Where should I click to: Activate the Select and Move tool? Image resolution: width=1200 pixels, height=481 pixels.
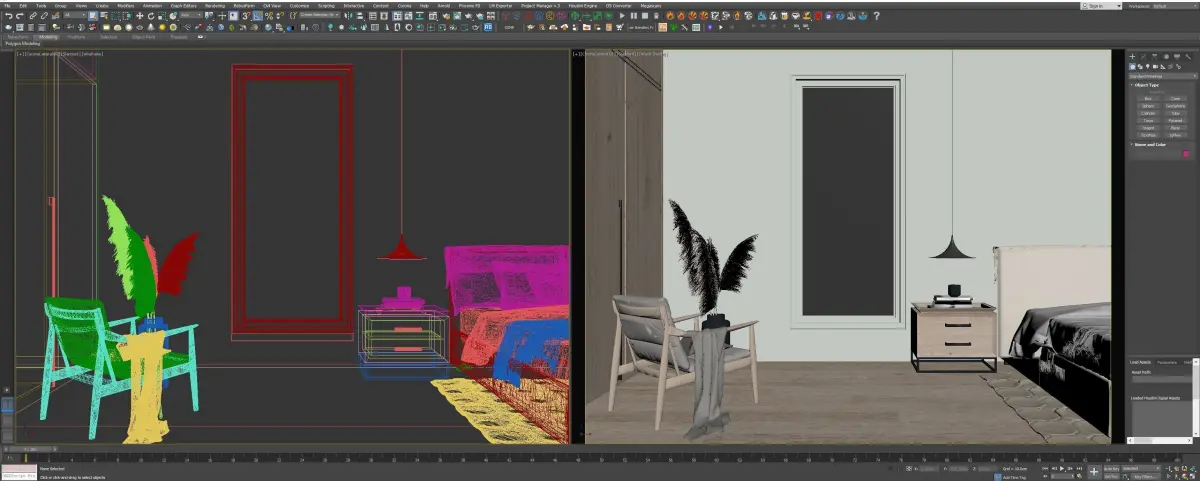pyautogui.click(x=139, y=16)
